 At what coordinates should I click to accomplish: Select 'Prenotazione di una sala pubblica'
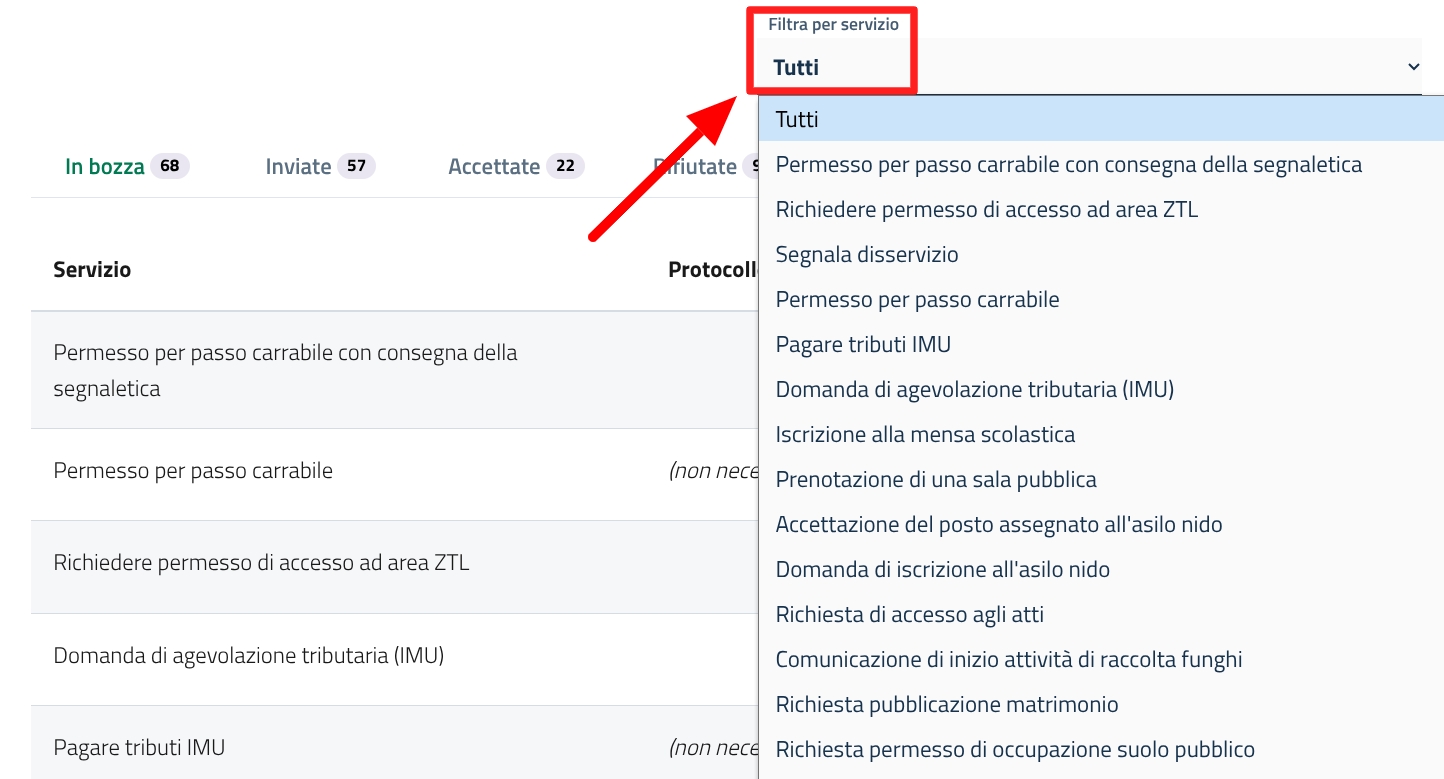click(936, 480)
